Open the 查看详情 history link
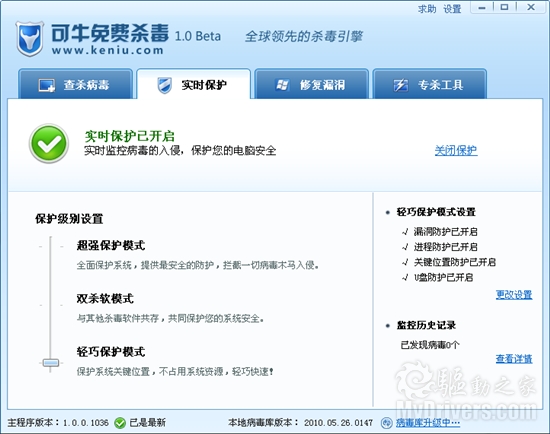 coord(514,359)
